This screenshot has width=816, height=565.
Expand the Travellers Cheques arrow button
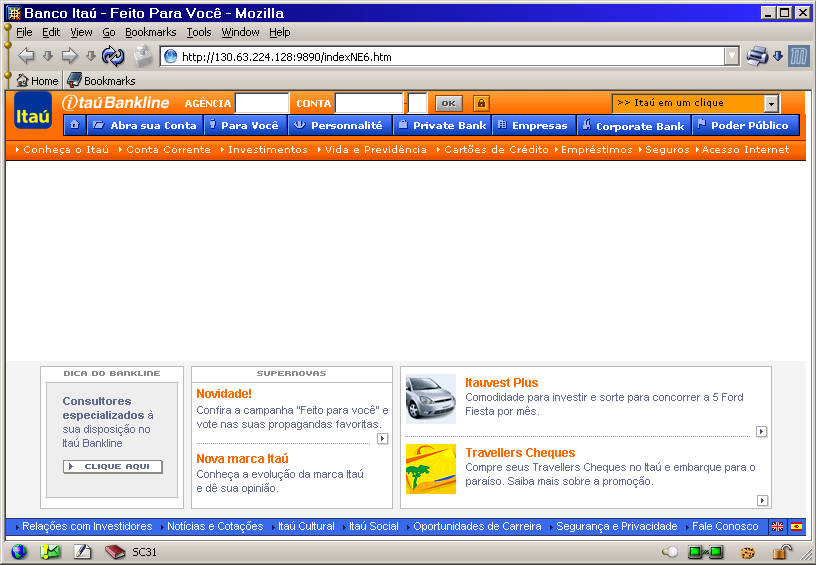coord(762,500)
